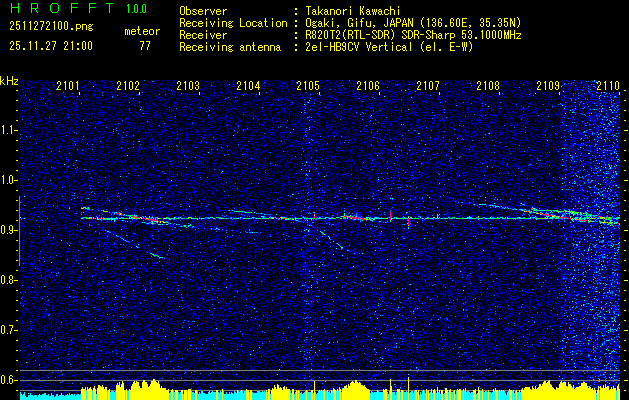Click the Ogaki, Gifu, JAPAN location text
Image resolution: width=629 pixels, height=400 pixels.
pos(413,23)
